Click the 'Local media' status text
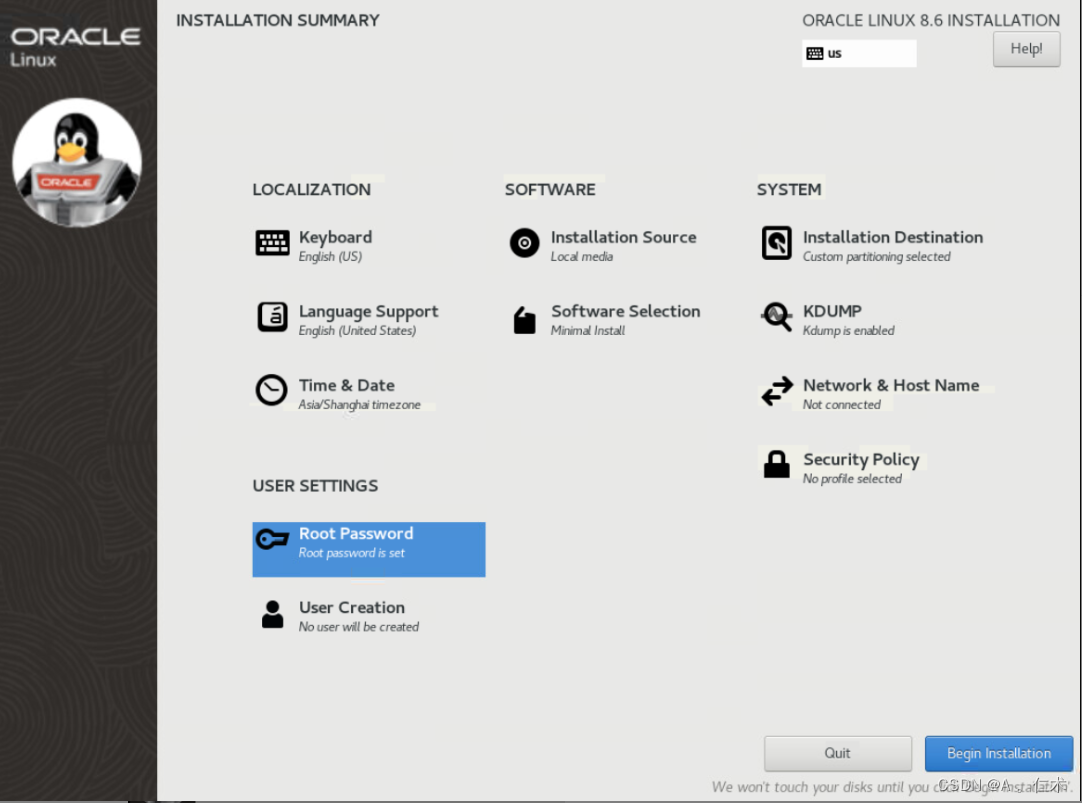This screenshot has width=1082, height=803. point(582,257)
